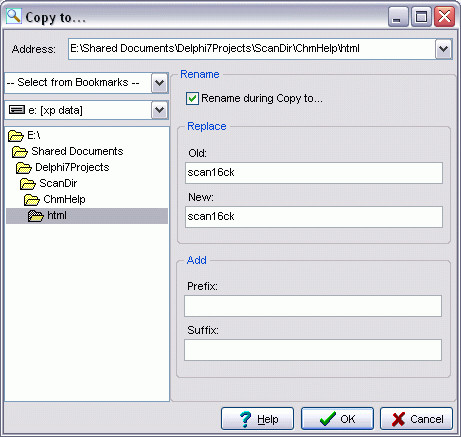
Task: Select ChmHelp in folder tree
Action: (x=64, y=199)
